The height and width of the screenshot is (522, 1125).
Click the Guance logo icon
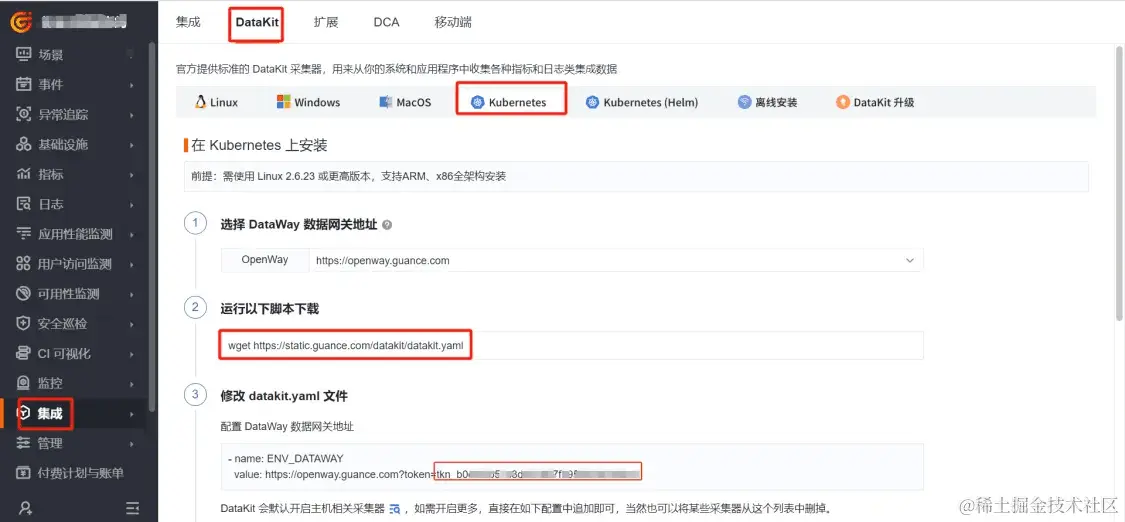[x=20, y=22]
